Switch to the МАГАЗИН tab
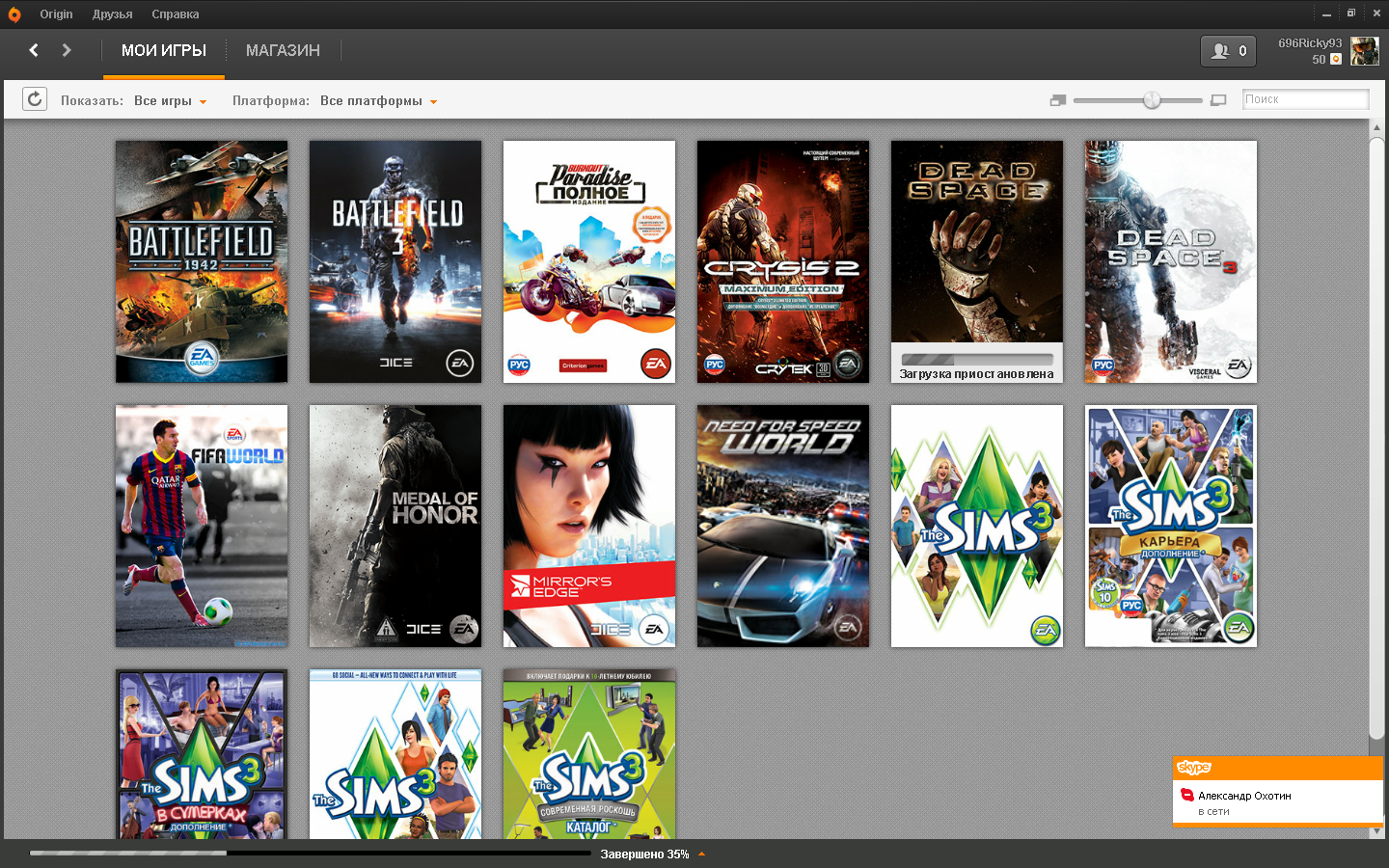Viewport: 1389px width, 868px height. (283, 51)
